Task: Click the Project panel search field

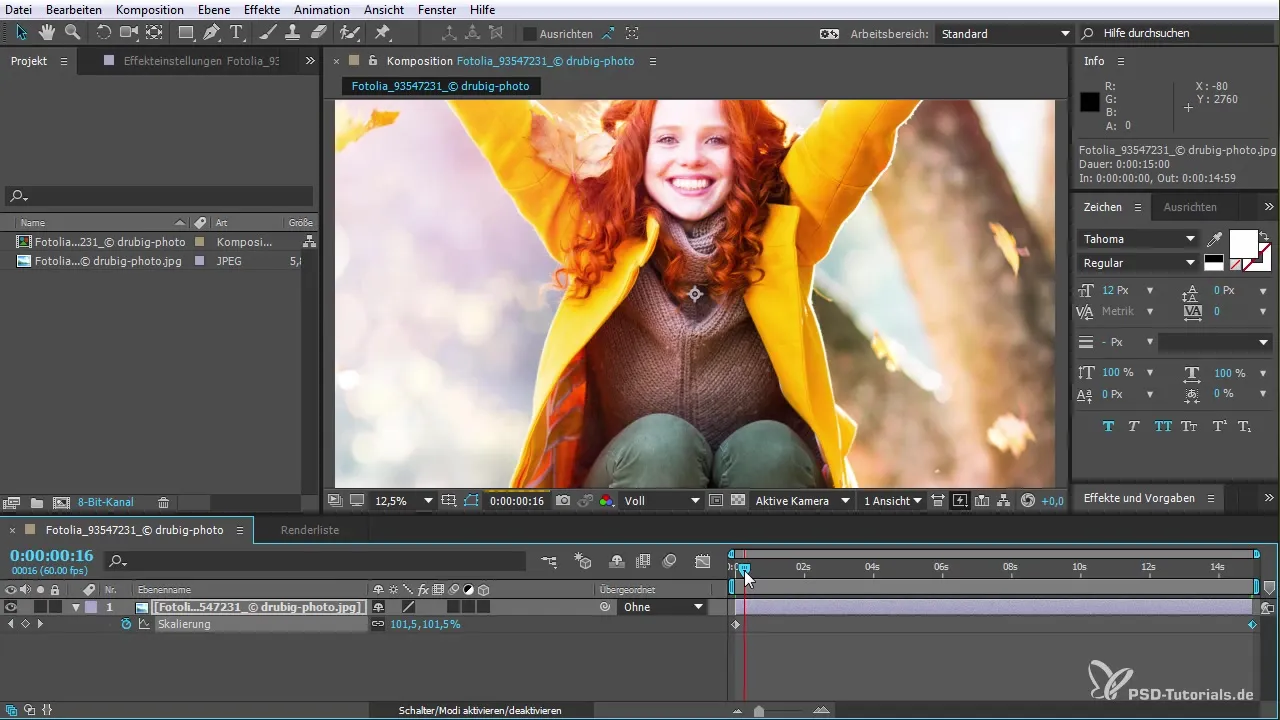Action: [x=160, y=196]
